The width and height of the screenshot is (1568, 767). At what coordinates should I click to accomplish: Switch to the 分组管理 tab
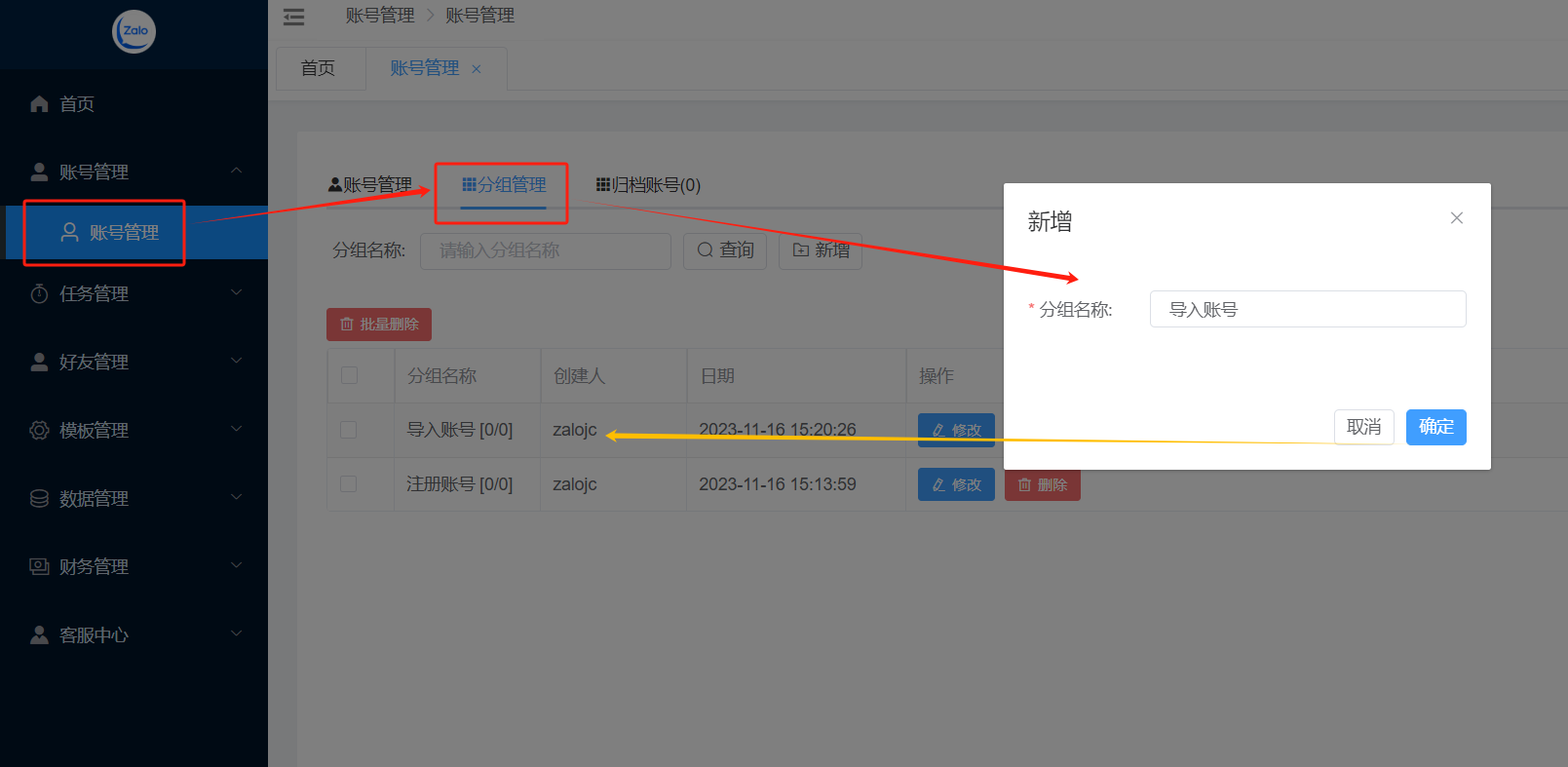tap(504, 185)
